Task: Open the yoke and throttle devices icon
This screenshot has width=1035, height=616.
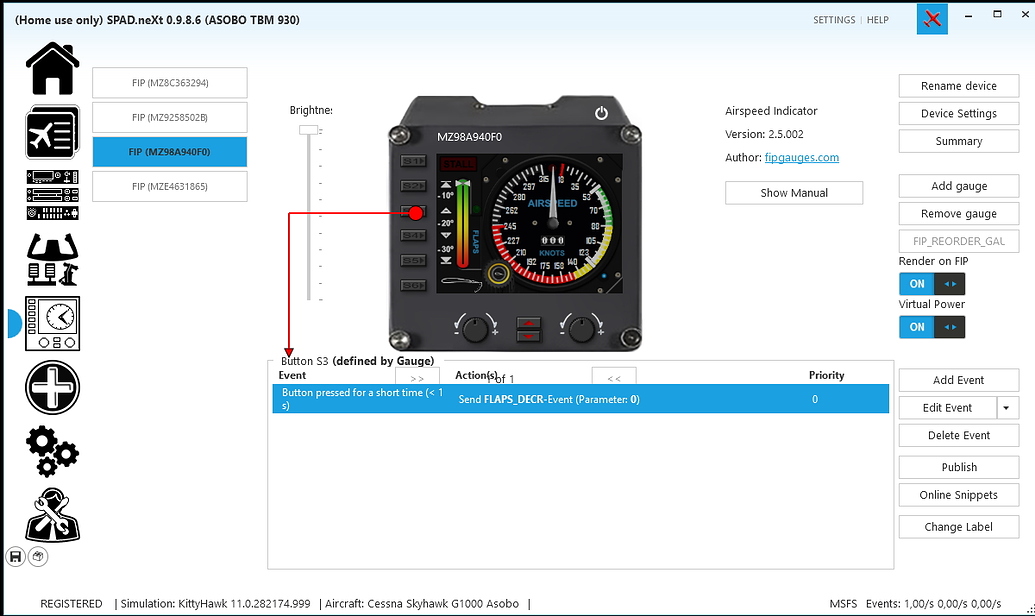Action: click(x=52, y=260)
